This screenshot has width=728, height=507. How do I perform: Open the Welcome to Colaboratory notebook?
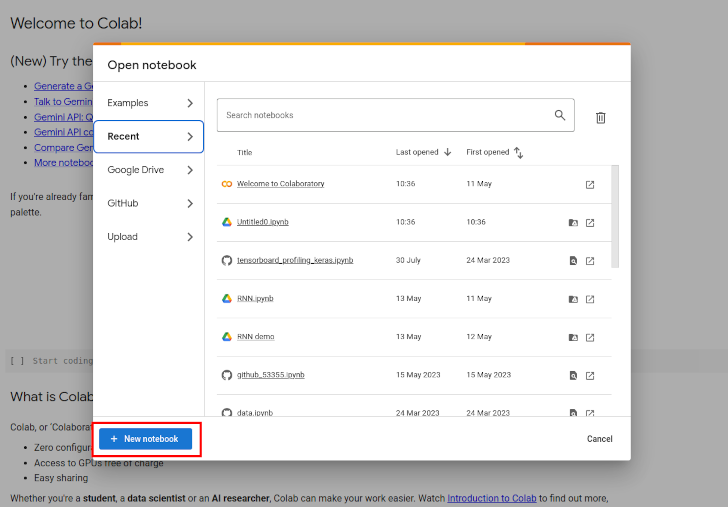point(280,184)
